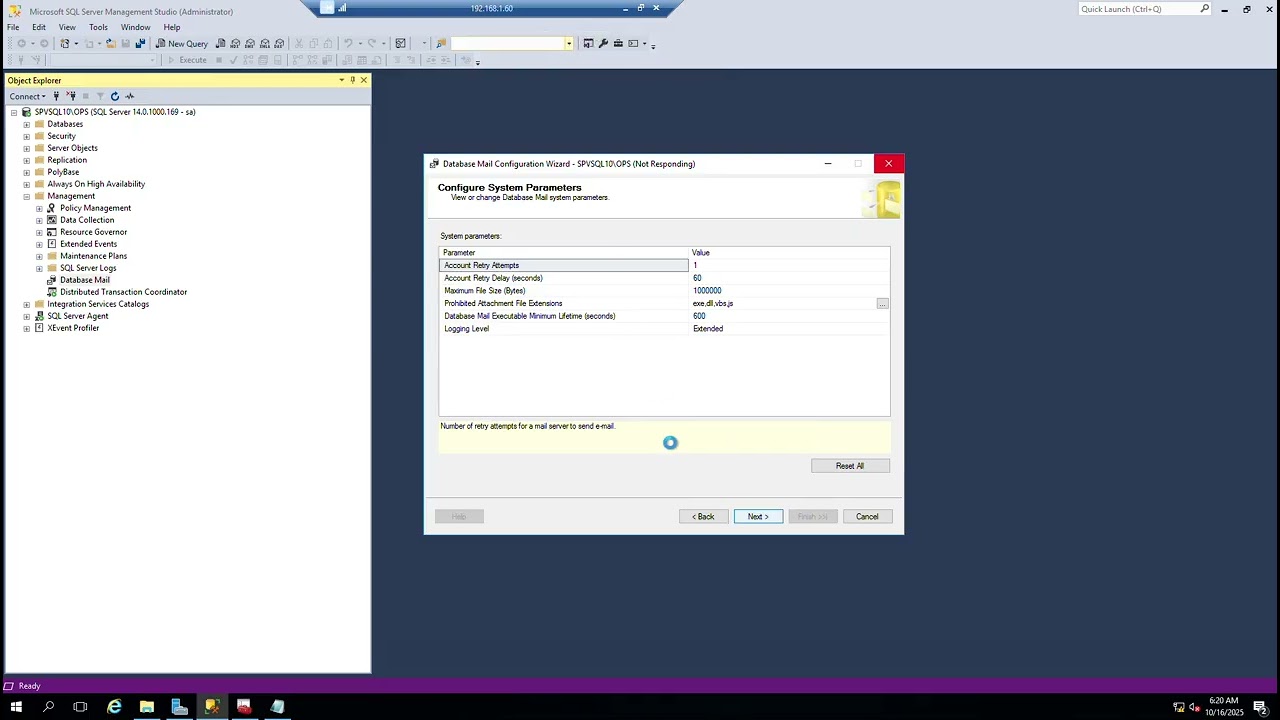Expand the Security node
1280x720 pixels.
click(27, 136)
